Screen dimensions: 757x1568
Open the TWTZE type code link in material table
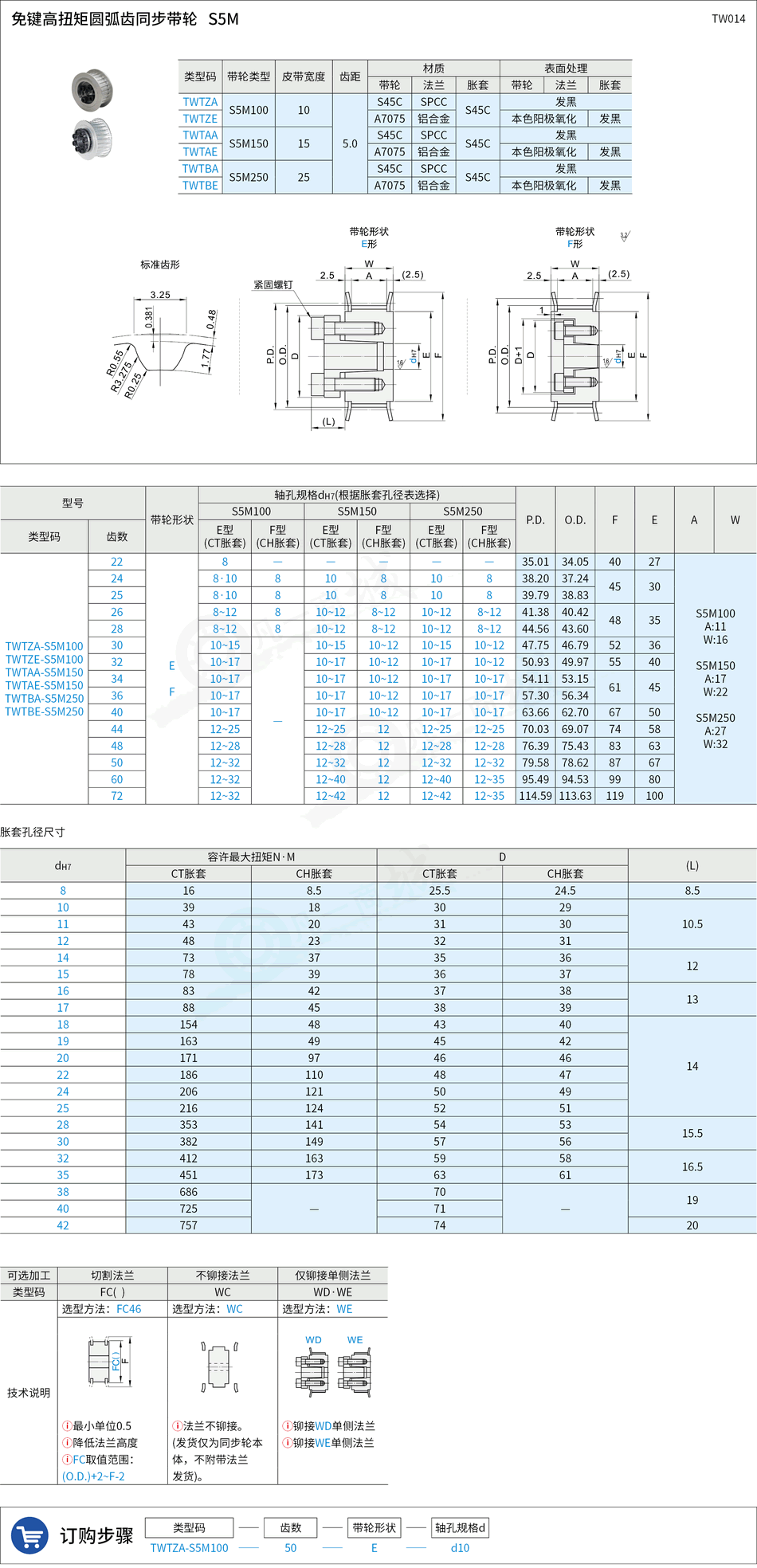(x=200, y=119)
